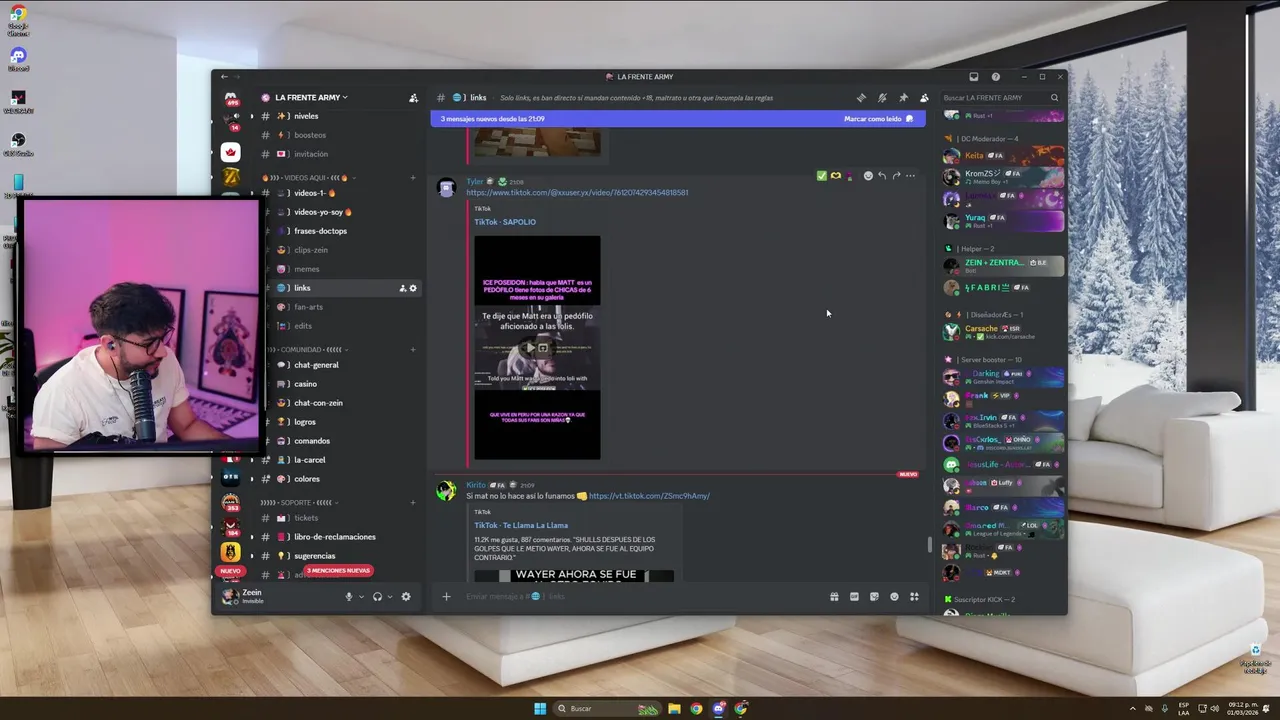This screenshot has width=1280, height=720.
Task: Expand threads under la-carcel channel
Action: point(252,460)
